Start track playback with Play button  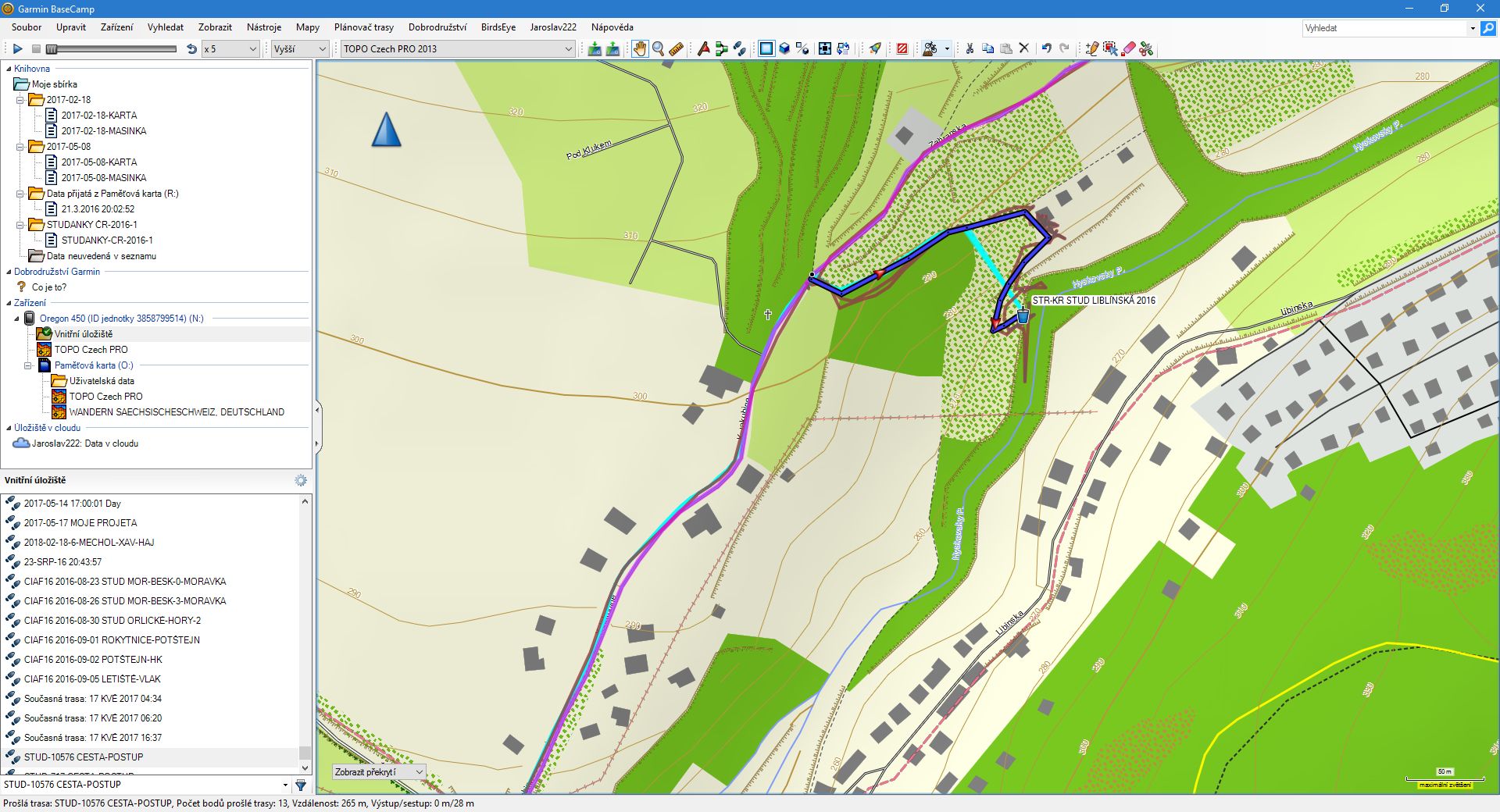(17, 49)
